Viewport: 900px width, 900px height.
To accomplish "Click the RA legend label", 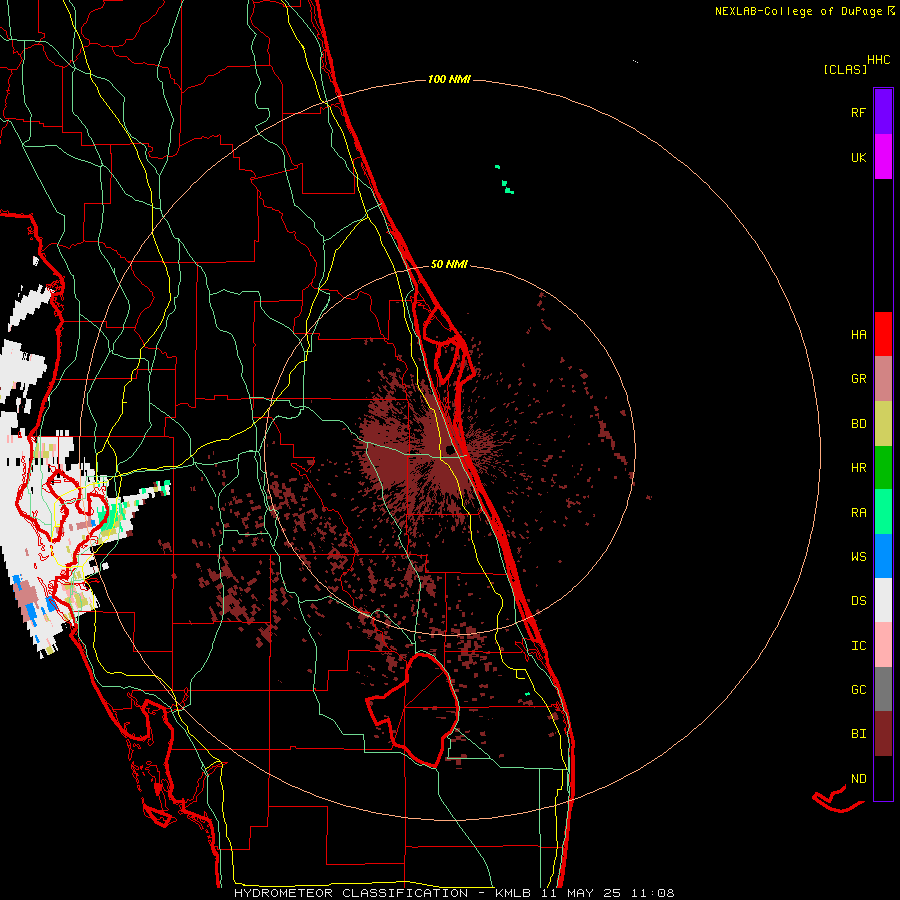I will point(858,512).
